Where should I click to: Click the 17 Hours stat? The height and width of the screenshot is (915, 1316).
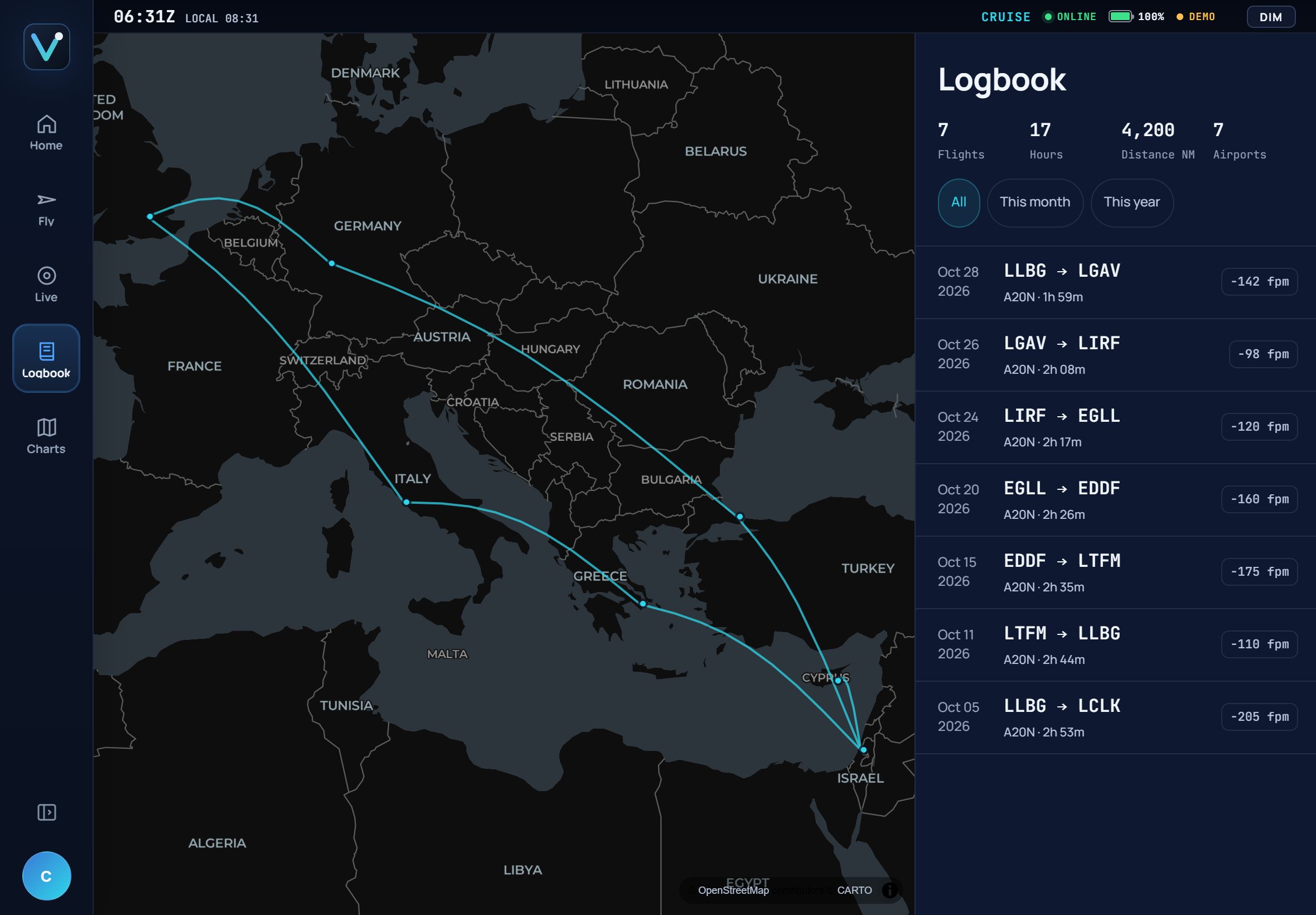click(1046, 141)
